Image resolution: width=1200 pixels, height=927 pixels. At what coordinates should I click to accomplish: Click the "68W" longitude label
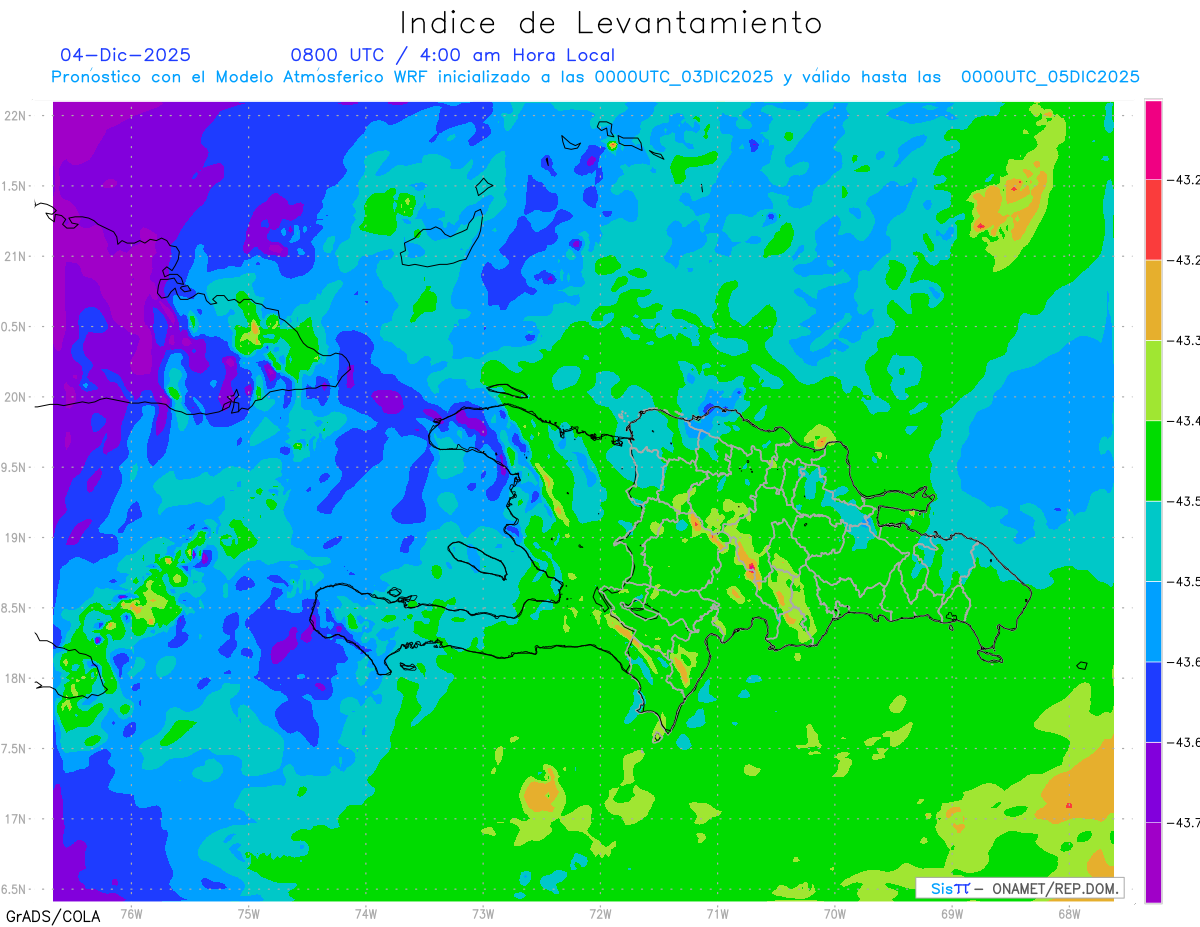[x=1069, y=913]
